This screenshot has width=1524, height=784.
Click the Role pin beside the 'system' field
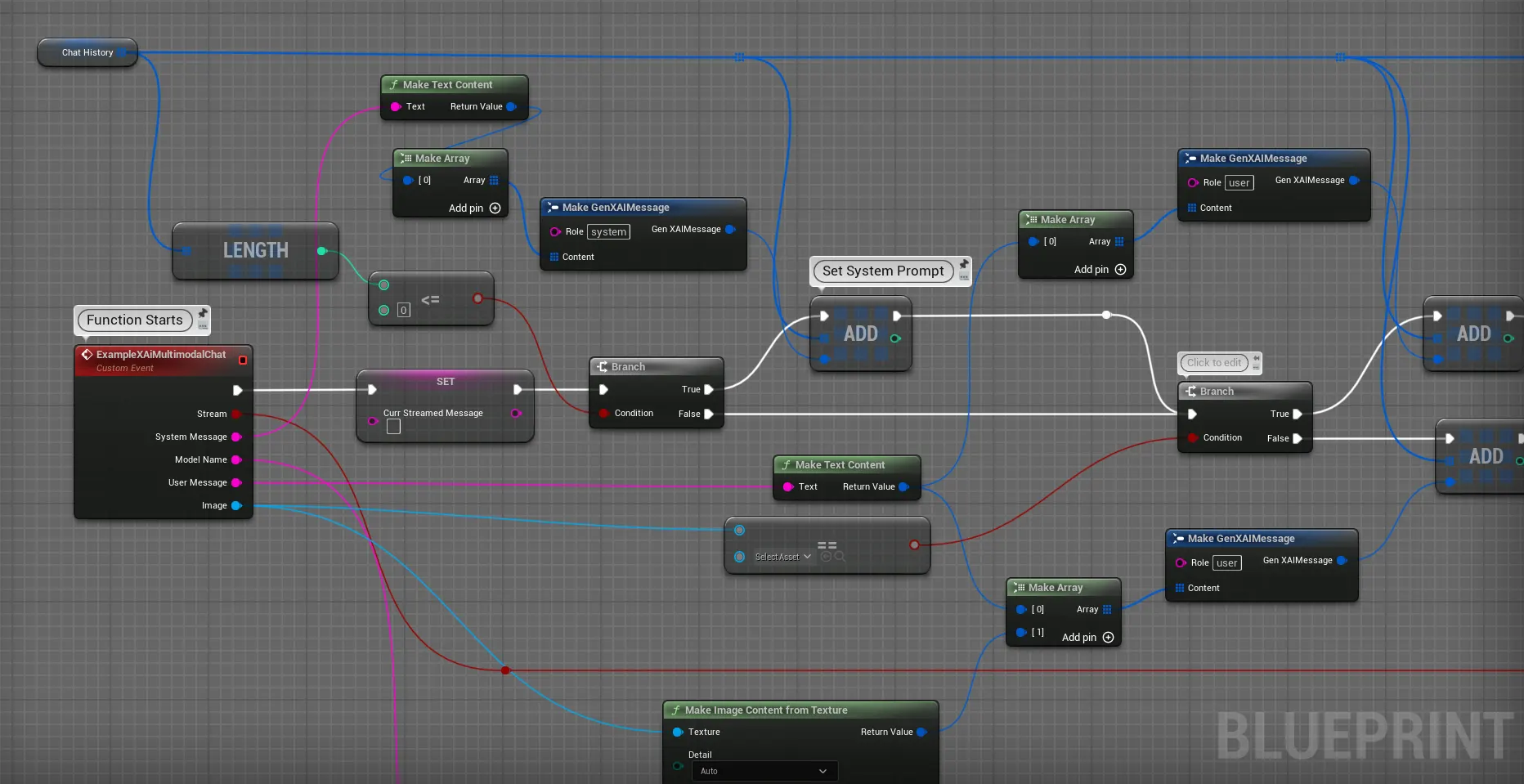[555, 231]
